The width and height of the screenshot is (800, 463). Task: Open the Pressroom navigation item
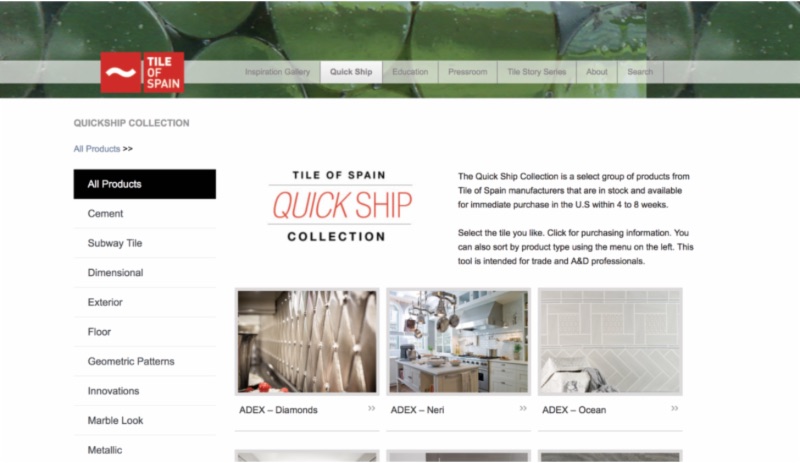(x=467, y=72)
